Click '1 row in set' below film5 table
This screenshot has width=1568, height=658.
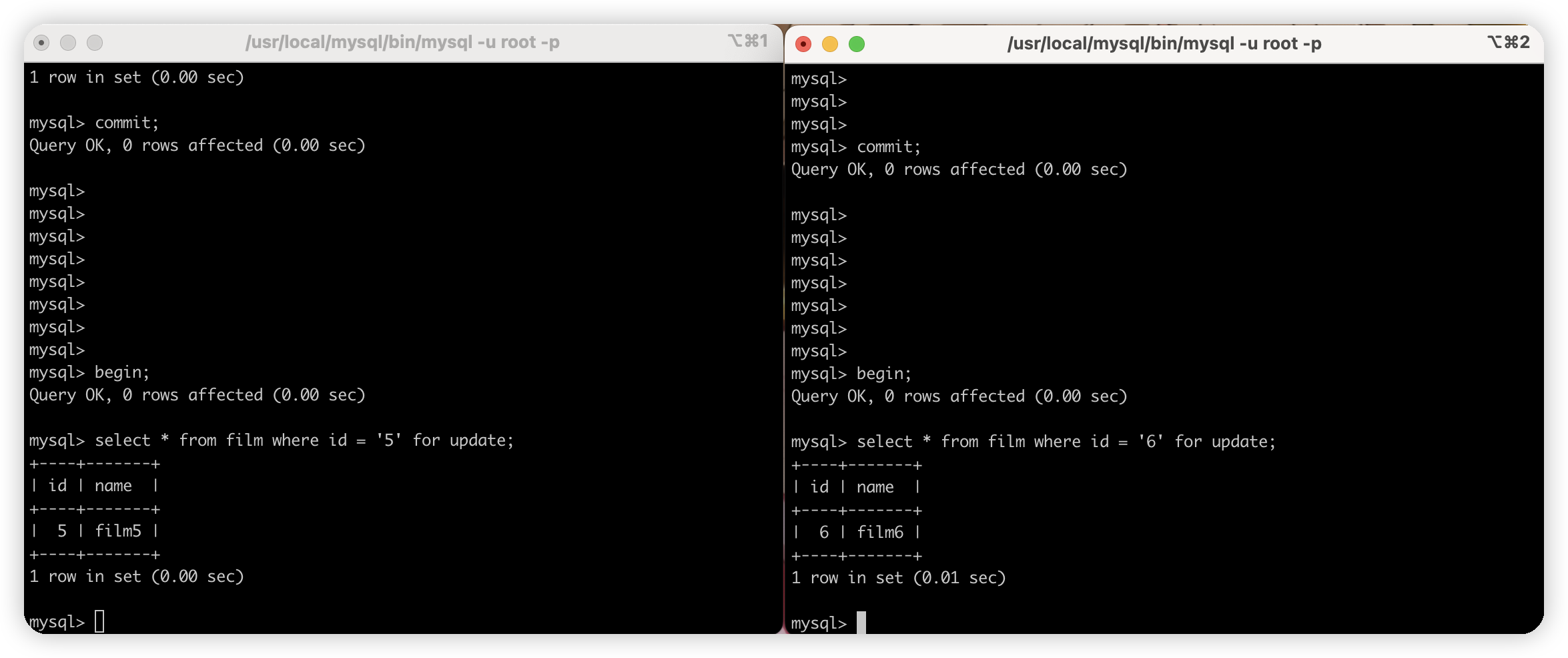point(137,577)
